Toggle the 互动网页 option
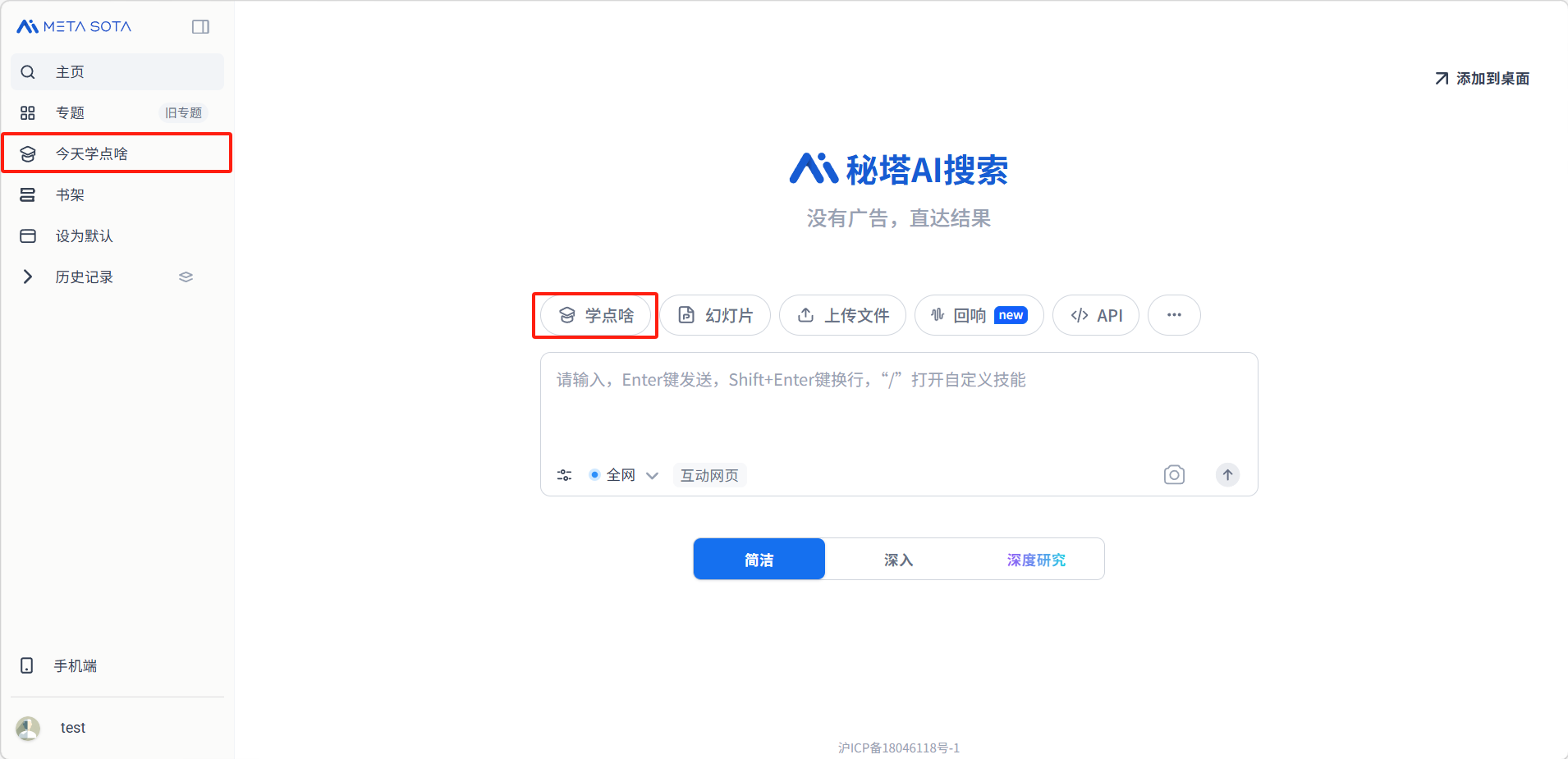Screen dimensions: 1568x759 click(x=709, y=476)
